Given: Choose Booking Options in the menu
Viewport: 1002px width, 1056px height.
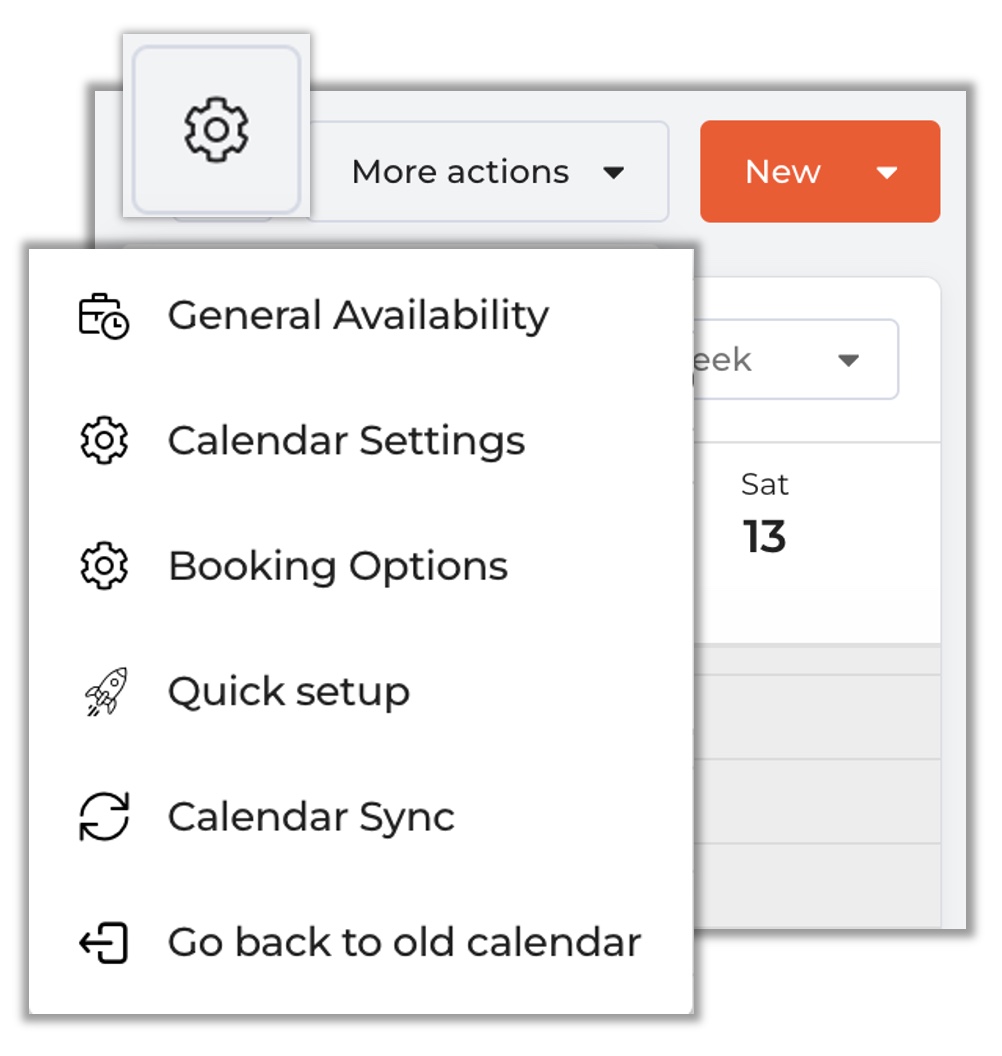Looking at the screenshot, I should [x=361, y=566].
